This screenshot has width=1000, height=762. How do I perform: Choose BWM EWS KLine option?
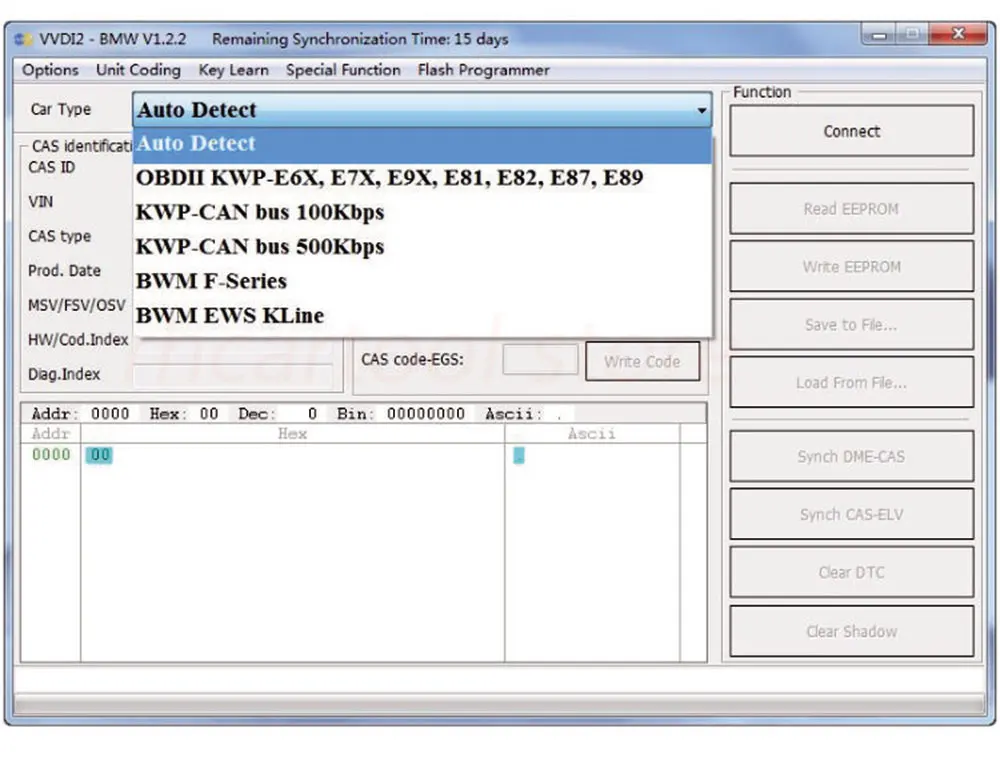[422, 316]
